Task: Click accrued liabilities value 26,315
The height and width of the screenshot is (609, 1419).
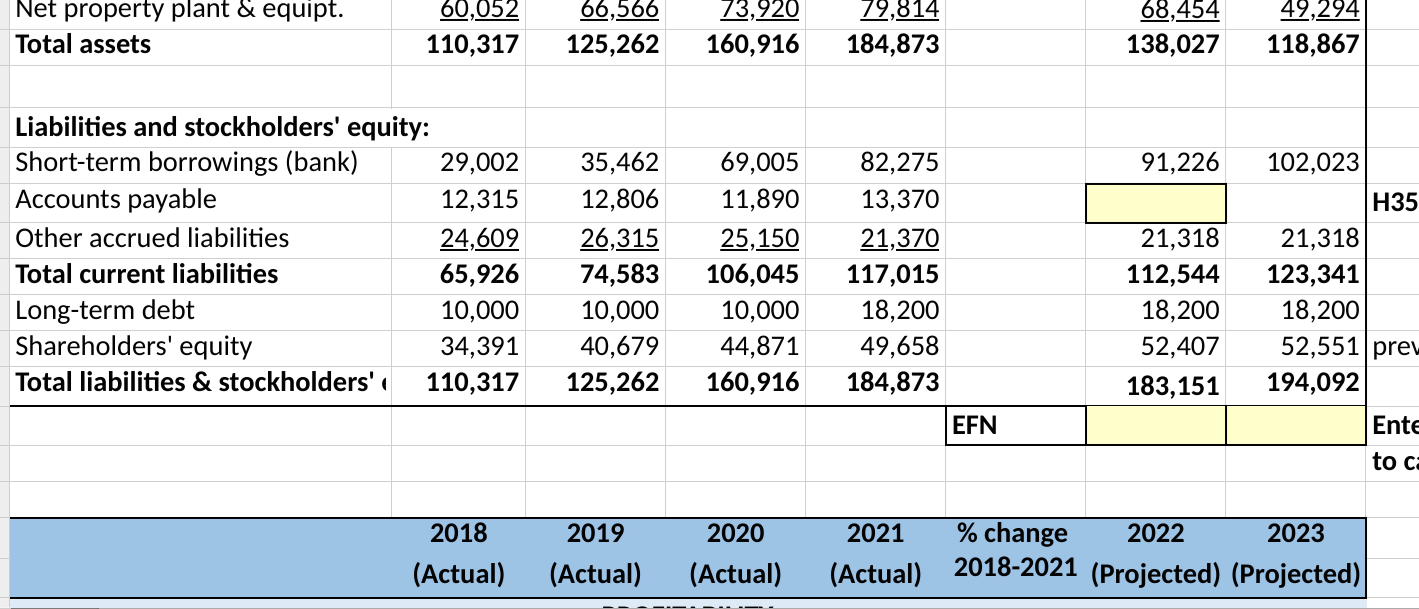Action: (620, 238)
